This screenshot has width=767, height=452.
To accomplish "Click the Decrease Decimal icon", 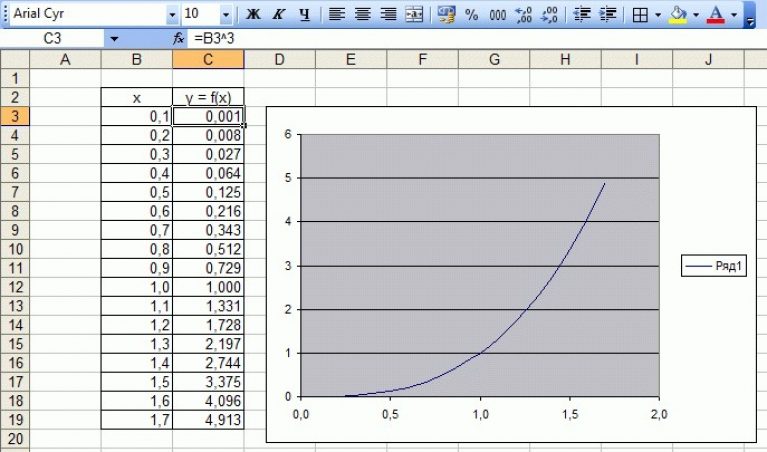I will (x=547, y=15).
